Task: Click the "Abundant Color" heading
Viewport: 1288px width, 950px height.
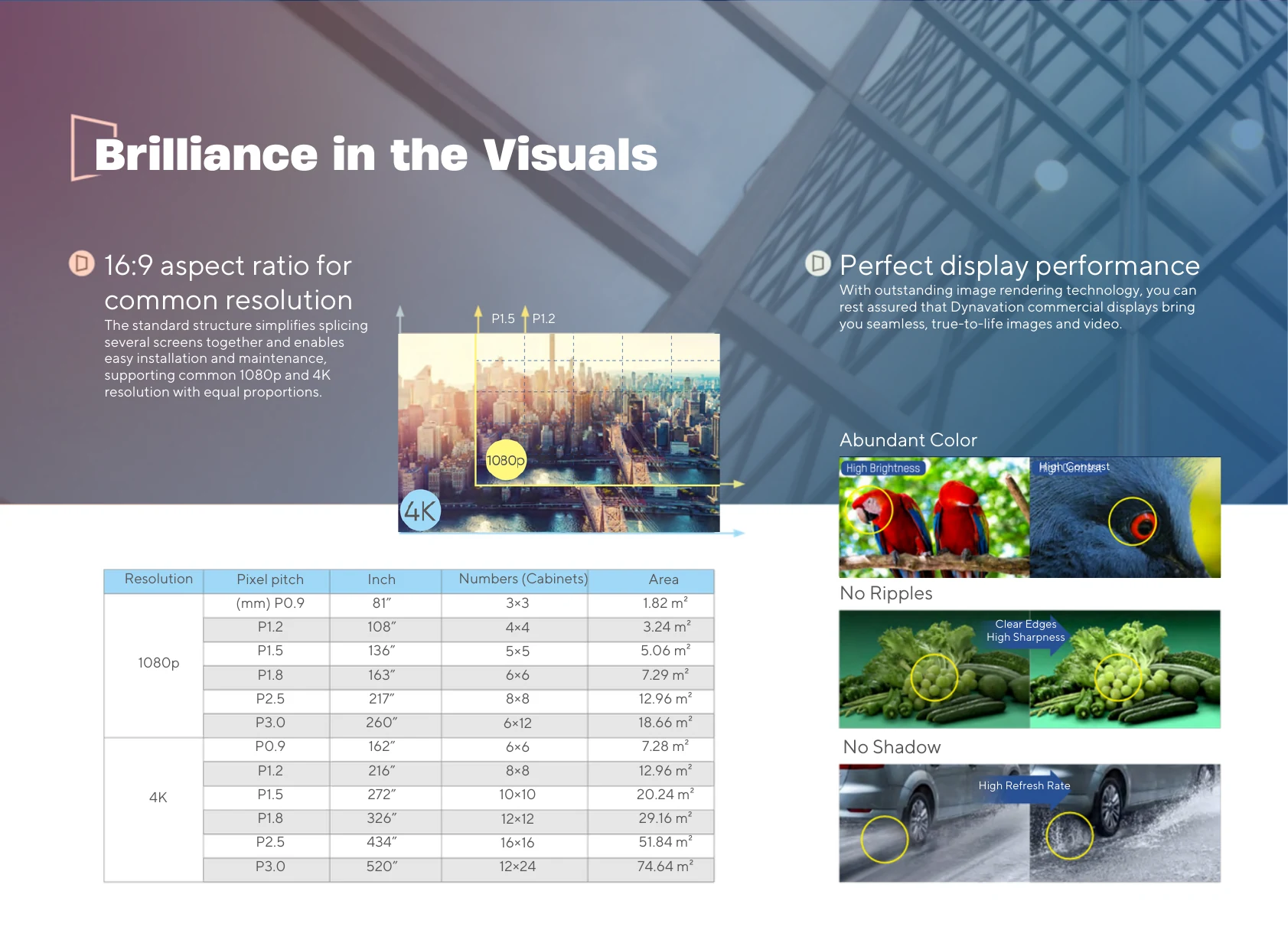Action: 908,440
